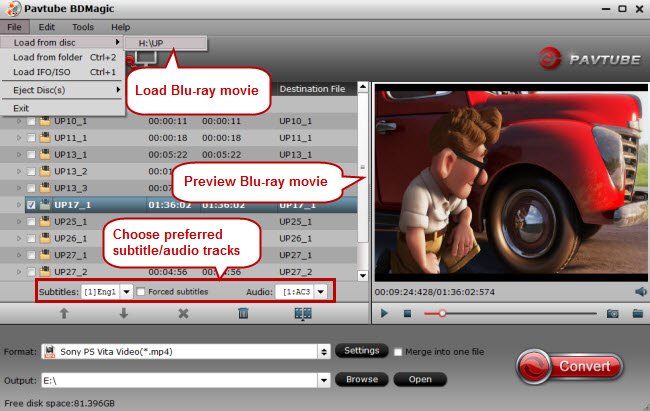Image resolution: width=650 pixels, height=411 pixels.
Task: Select the UP27_2 row name
Action: (x=71, y=272)
